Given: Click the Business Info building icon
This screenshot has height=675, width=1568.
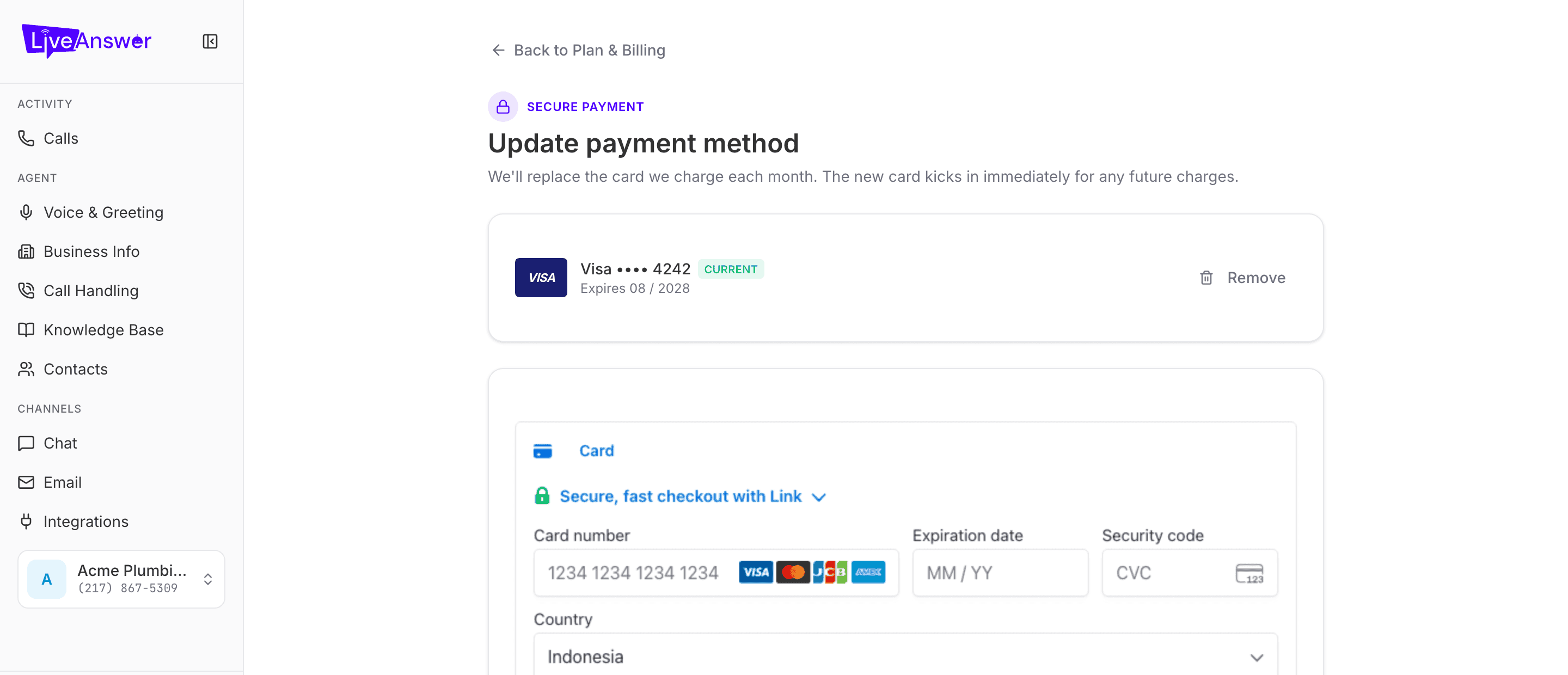Looking at the screenshot, I should click(x=26, y=251).
